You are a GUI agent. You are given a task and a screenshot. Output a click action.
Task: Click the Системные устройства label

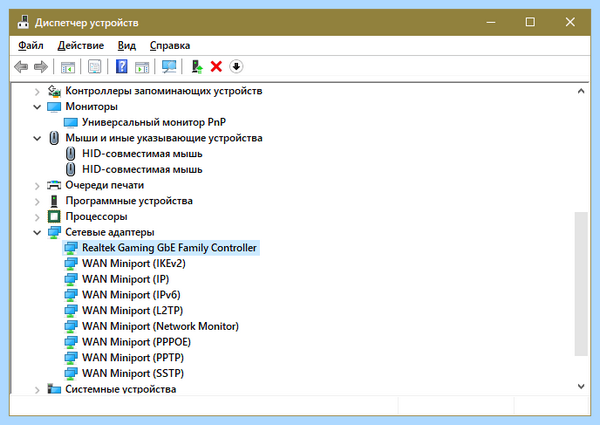pyautogui.click(x=121, y=389)
